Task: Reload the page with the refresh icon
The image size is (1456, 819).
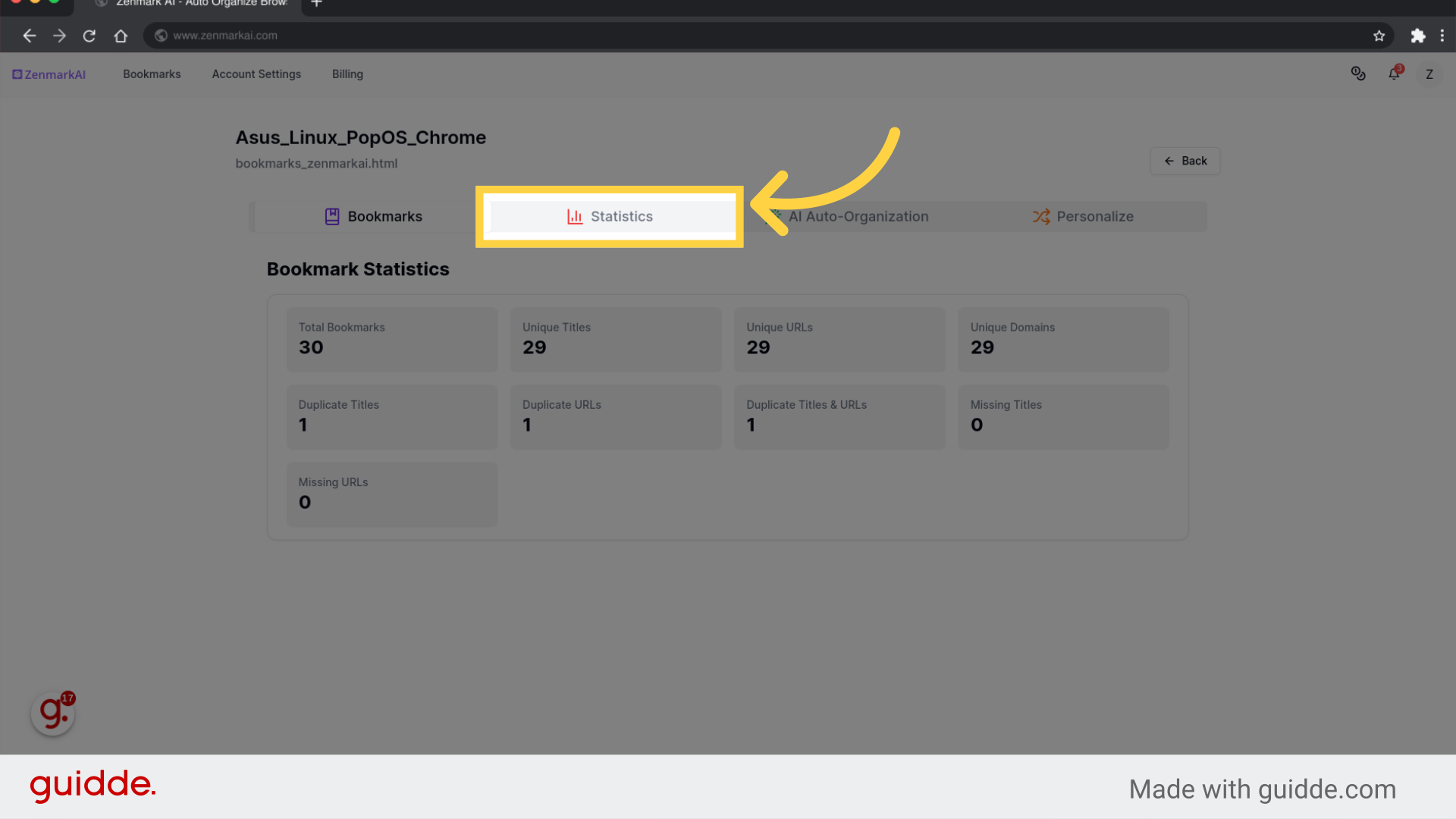Action: click(x=89, y=36)
